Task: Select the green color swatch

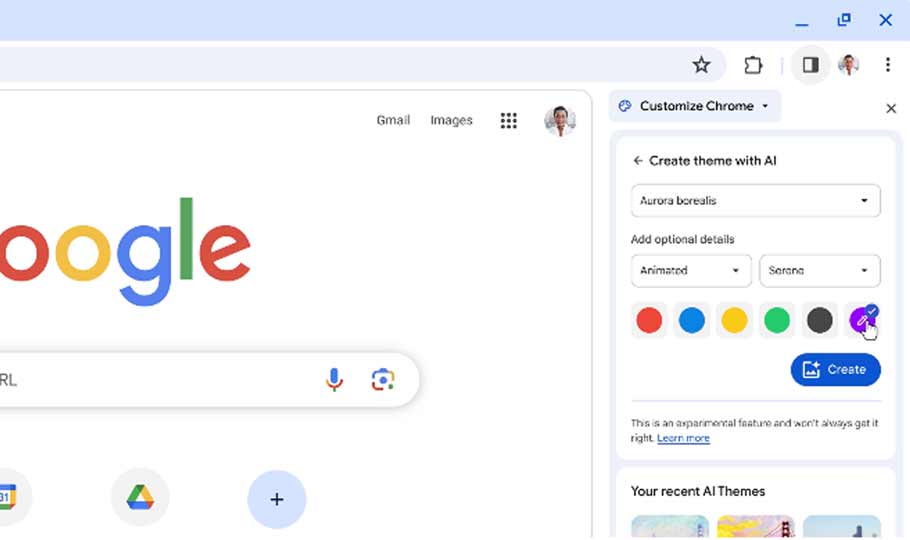Action: (777, 320)
